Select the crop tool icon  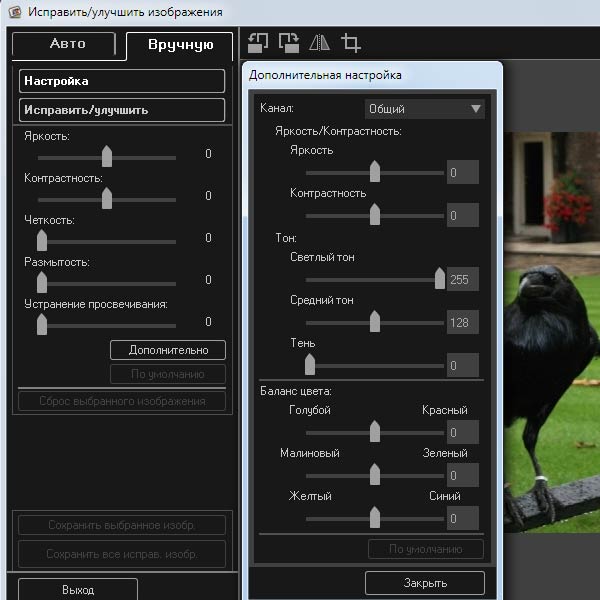click(x=351, y=42)
